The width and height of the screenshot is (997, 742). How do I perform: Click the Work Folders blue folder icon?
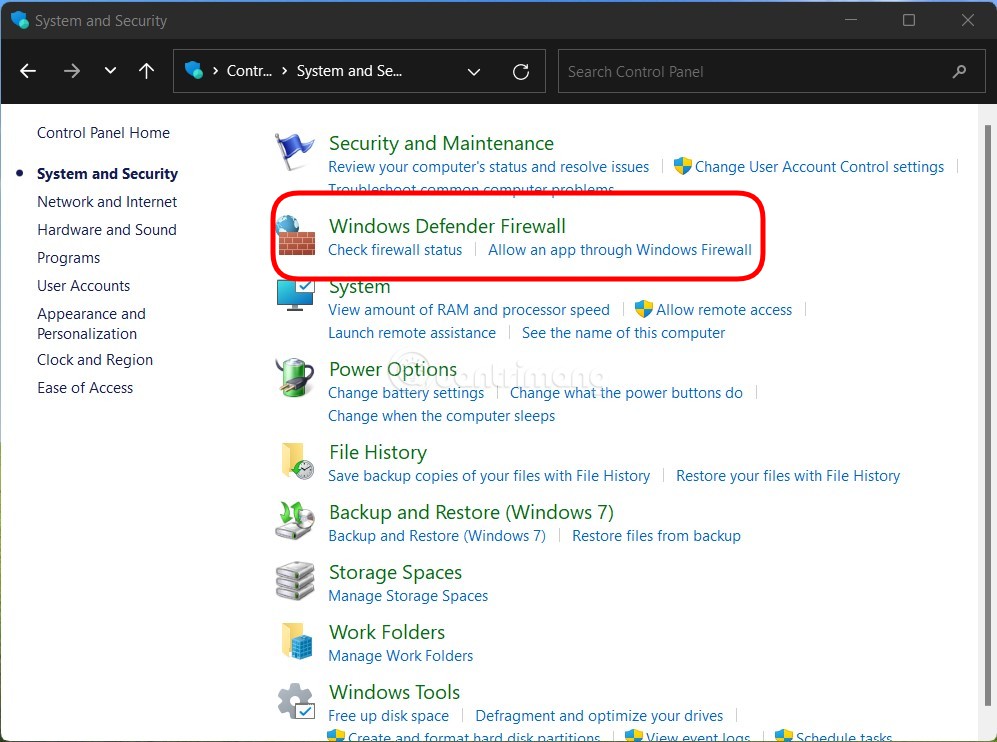pos(294,641)
